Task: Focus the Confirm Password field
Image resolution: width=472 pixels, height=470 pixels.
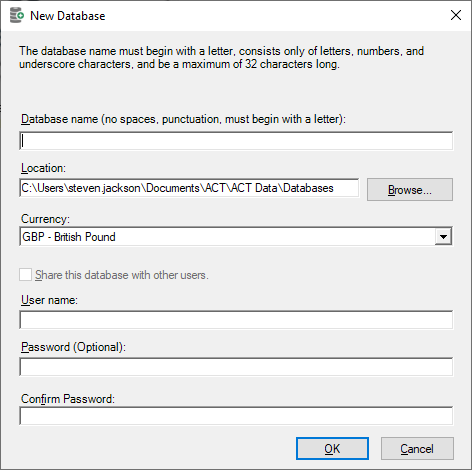Action: coord(236,416)
